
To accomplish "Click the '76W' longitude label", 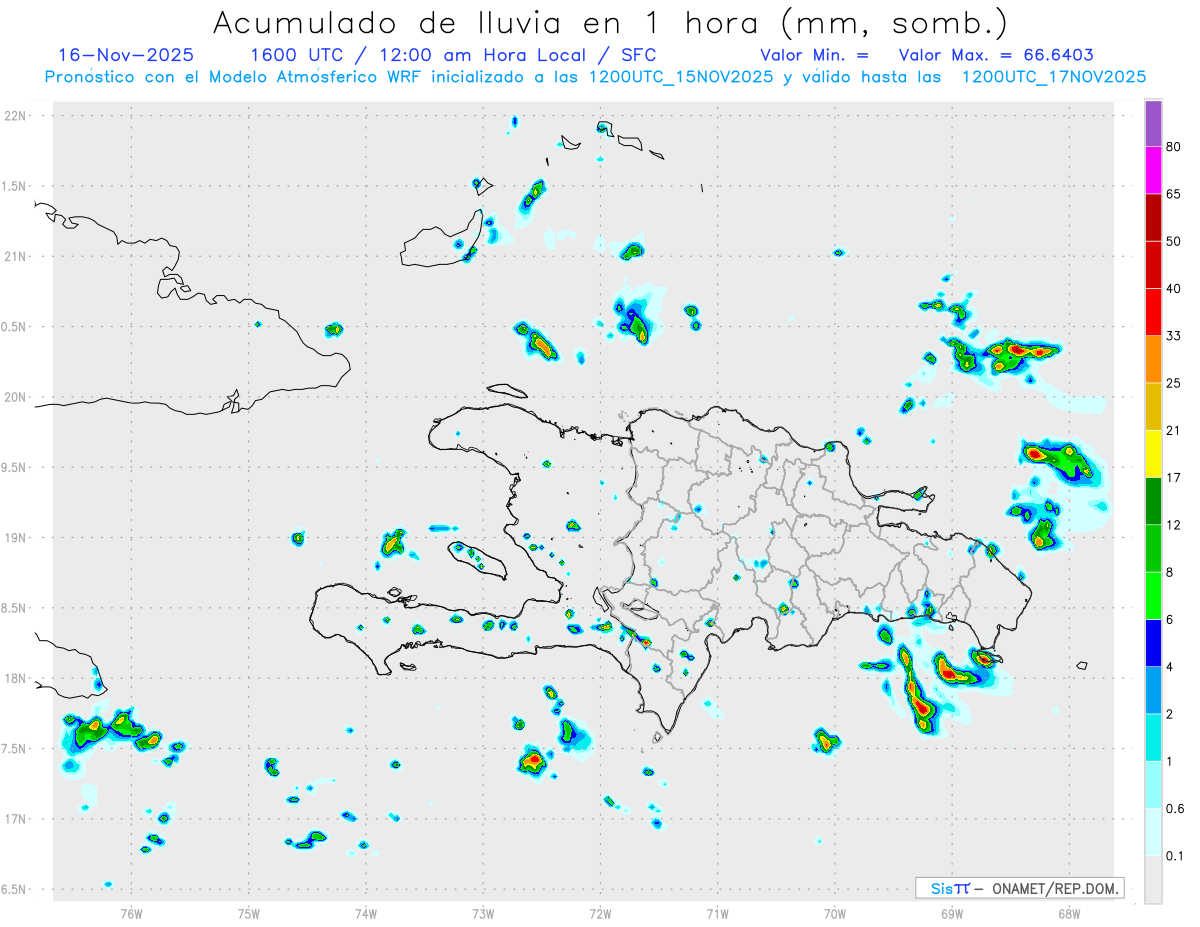I will click(x=131, y=913).
